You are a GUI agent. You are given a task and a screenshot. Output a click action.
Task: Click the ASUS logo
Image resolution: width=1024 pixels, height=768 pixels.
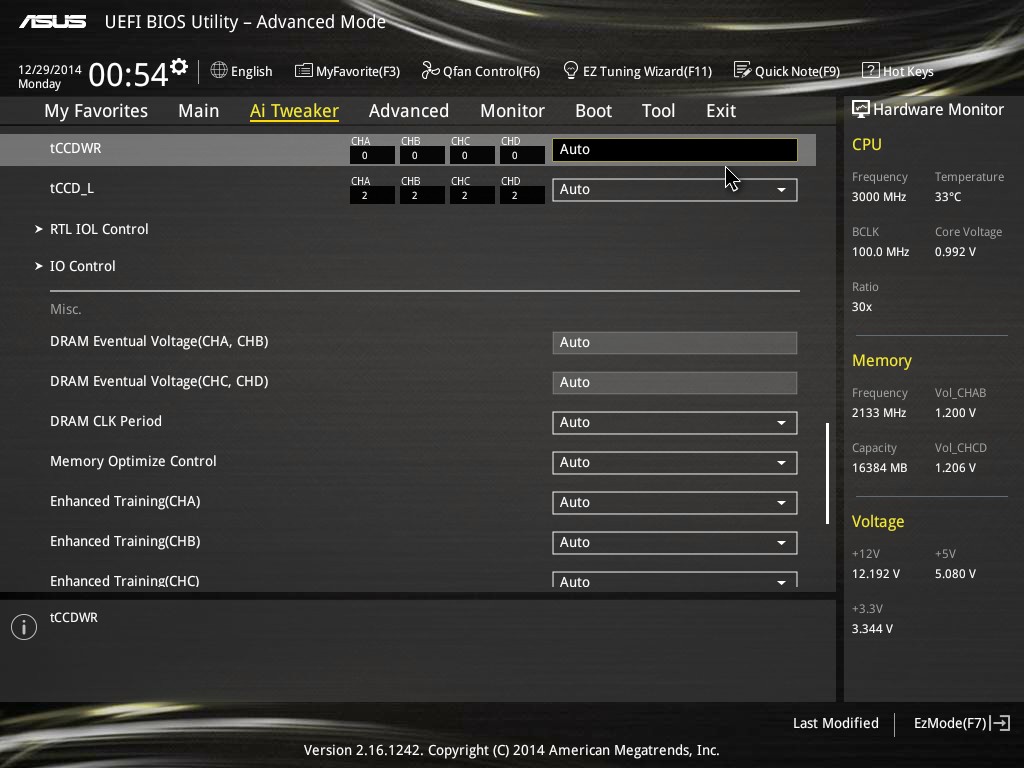click(52, 22)
